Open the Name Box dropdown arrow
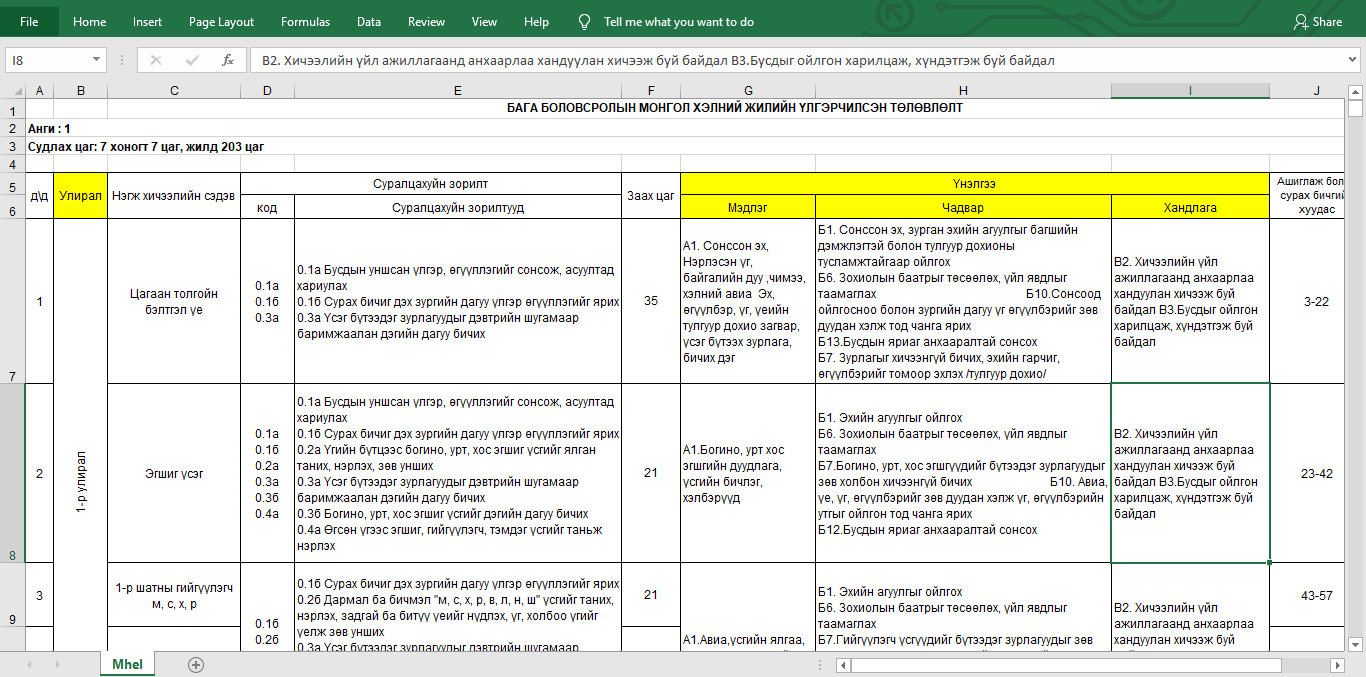1366x677 pixels. click(96, 60)
